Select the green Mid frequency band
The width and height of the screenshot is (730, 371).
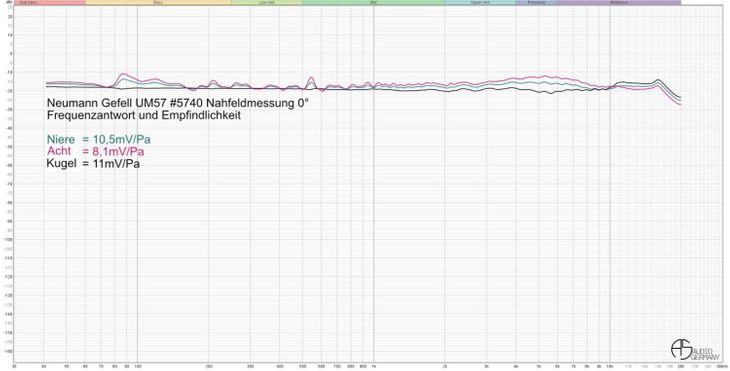pos(373,2)
